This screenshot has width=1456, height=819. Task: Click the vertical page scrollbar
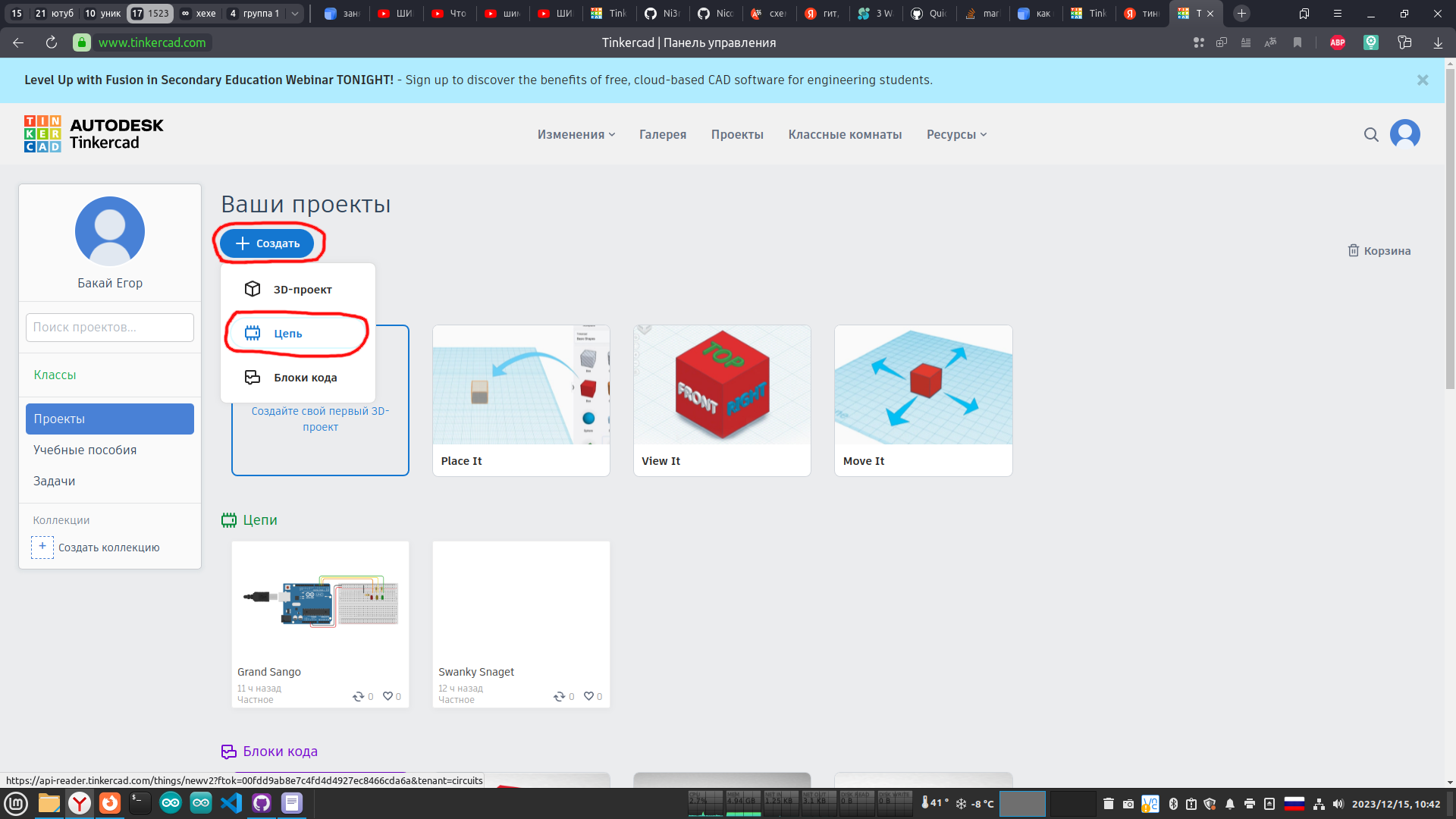click(1450, 227)
